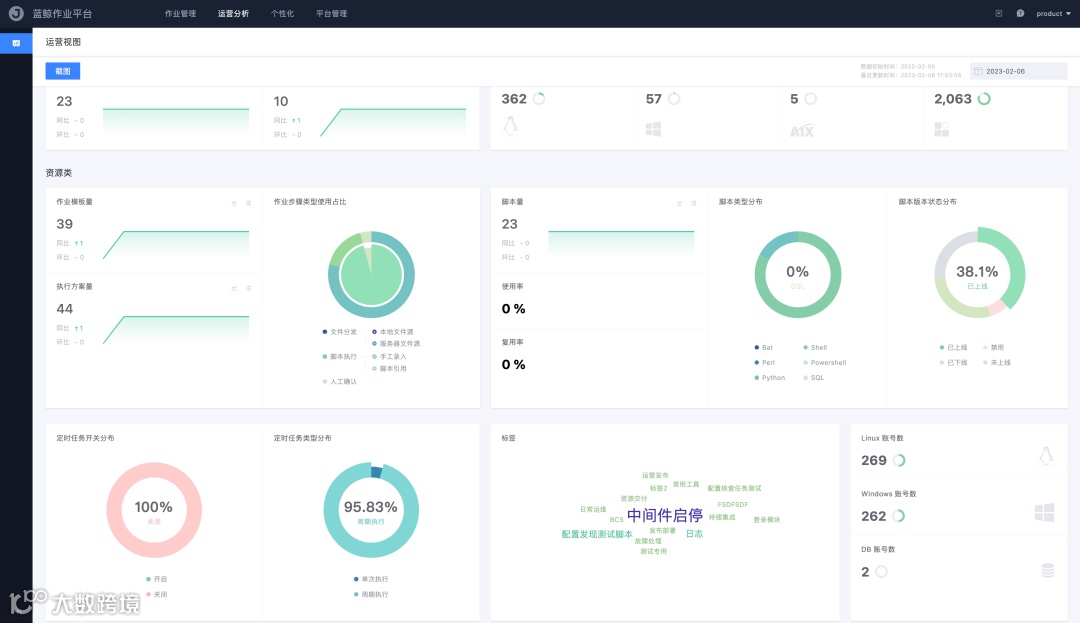Click the blue 截图 button
Image resolution: width=1080 pixels, height=623 pixels.
point(63,71)
